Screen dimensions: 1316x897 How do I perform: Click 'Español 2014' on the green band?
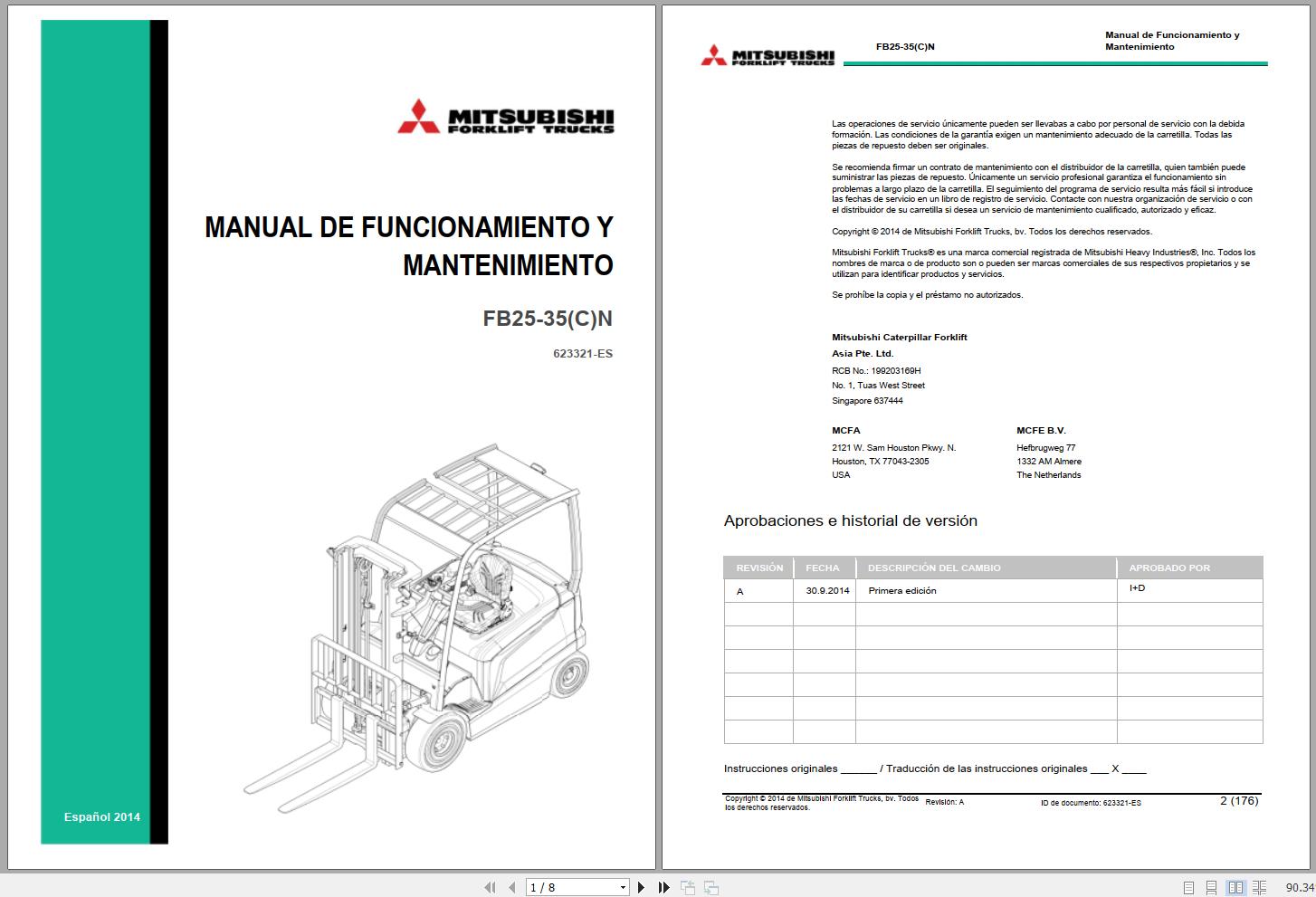tap(101, 816)
